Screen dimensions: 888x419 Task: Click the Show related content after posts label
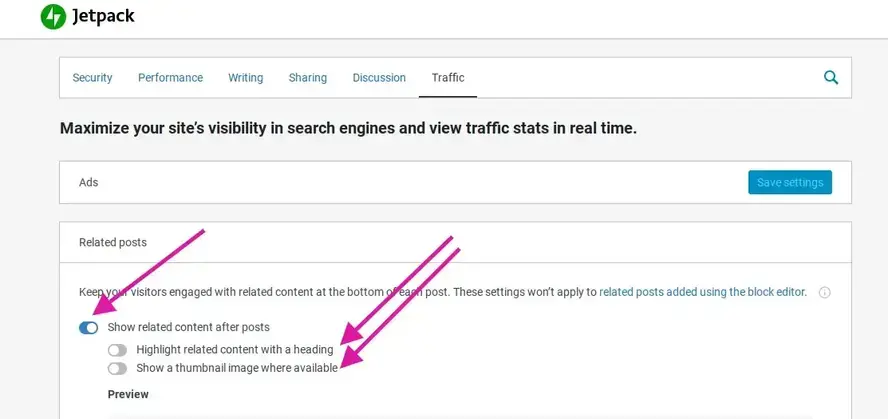tap(188, 327)
